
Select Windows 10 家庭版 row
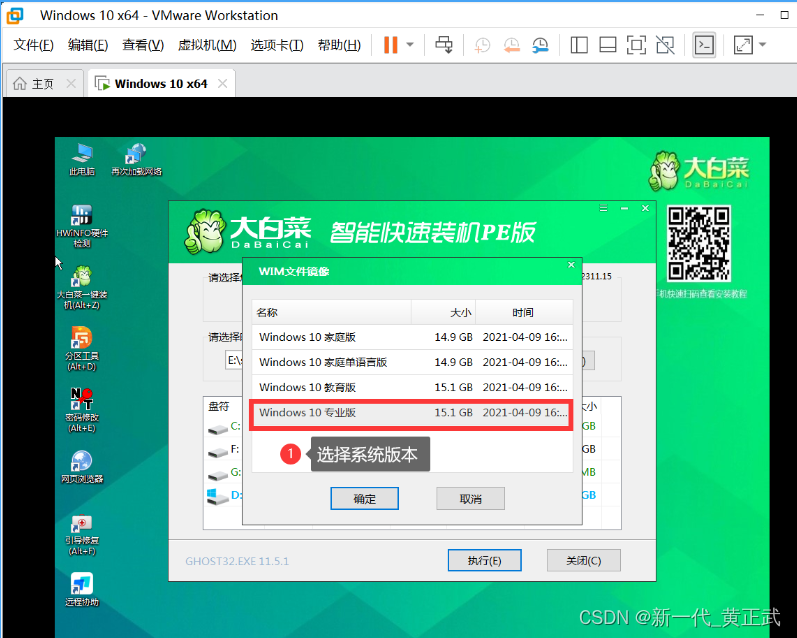(412, 337)
